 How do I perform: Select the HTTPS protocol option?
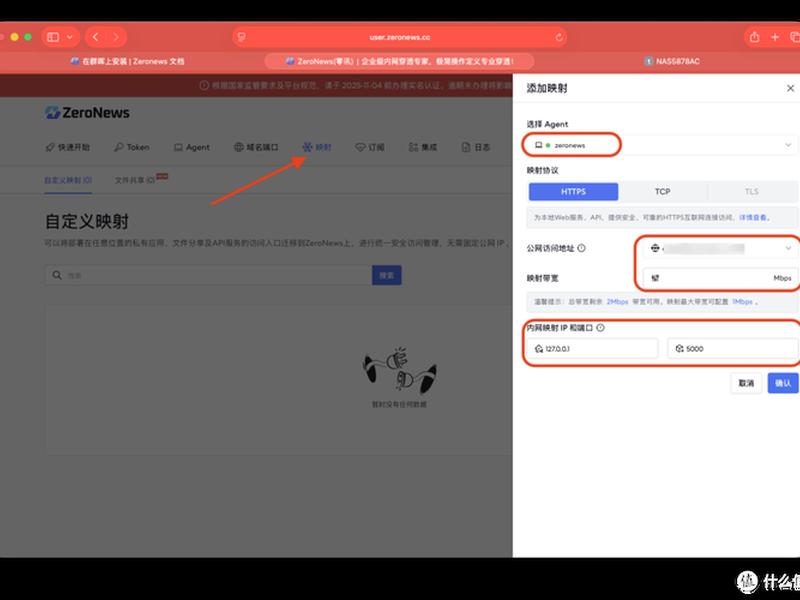coord(573,192)
